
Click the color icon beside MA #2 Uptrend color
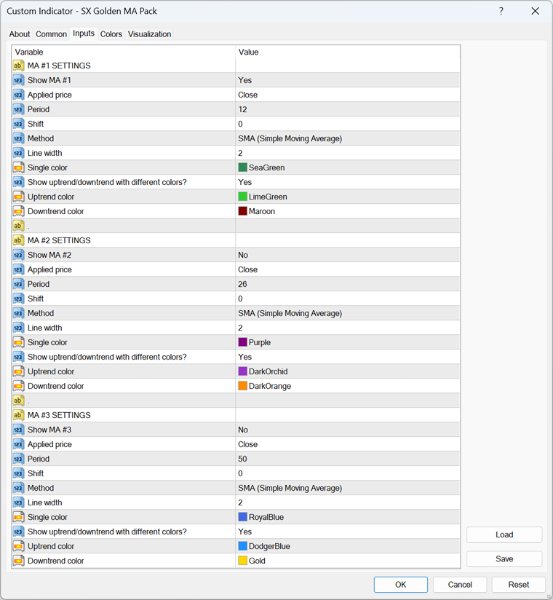18,372
